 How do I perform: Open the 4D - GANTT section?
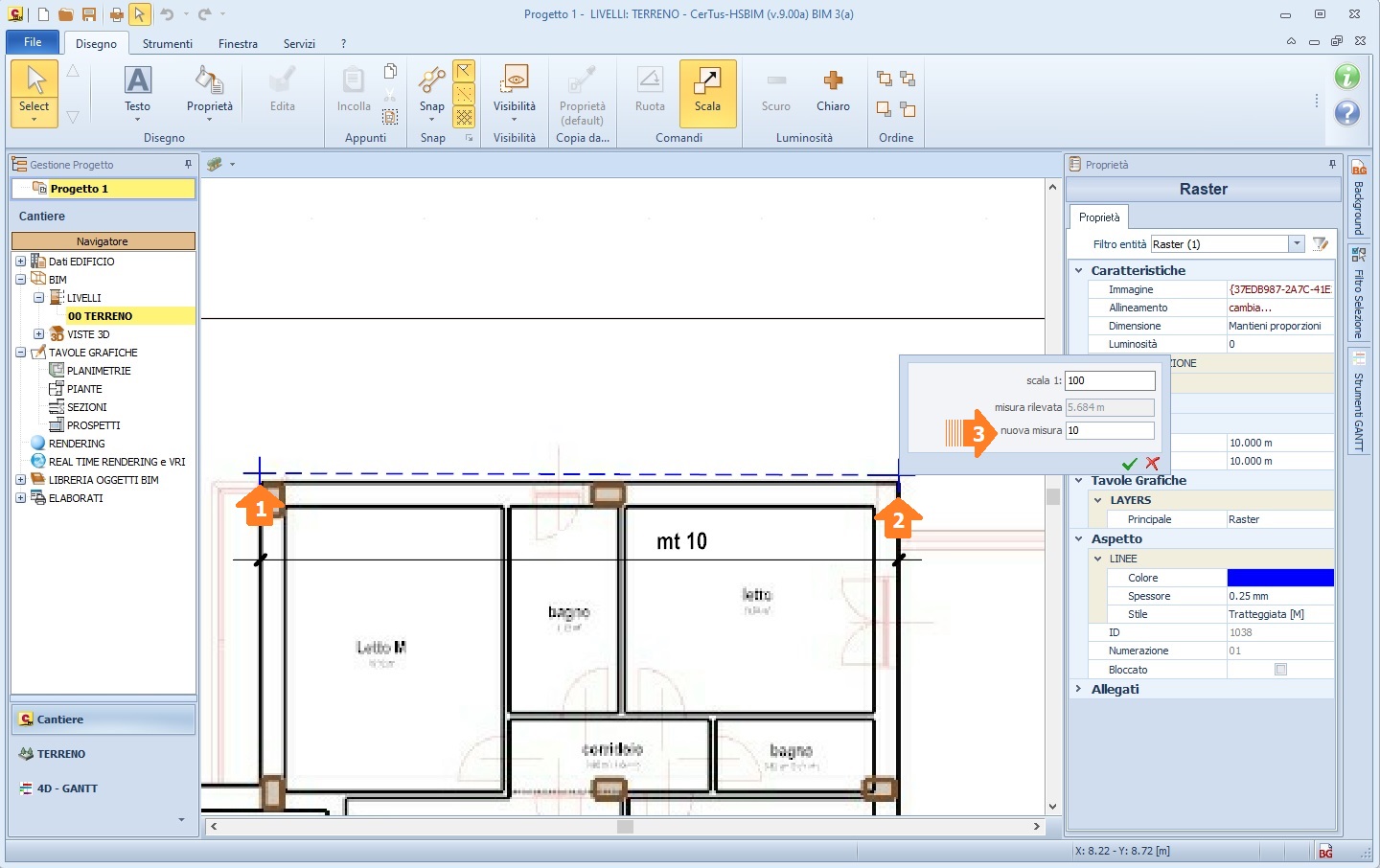pyautogui.click(x=67, y=788)
